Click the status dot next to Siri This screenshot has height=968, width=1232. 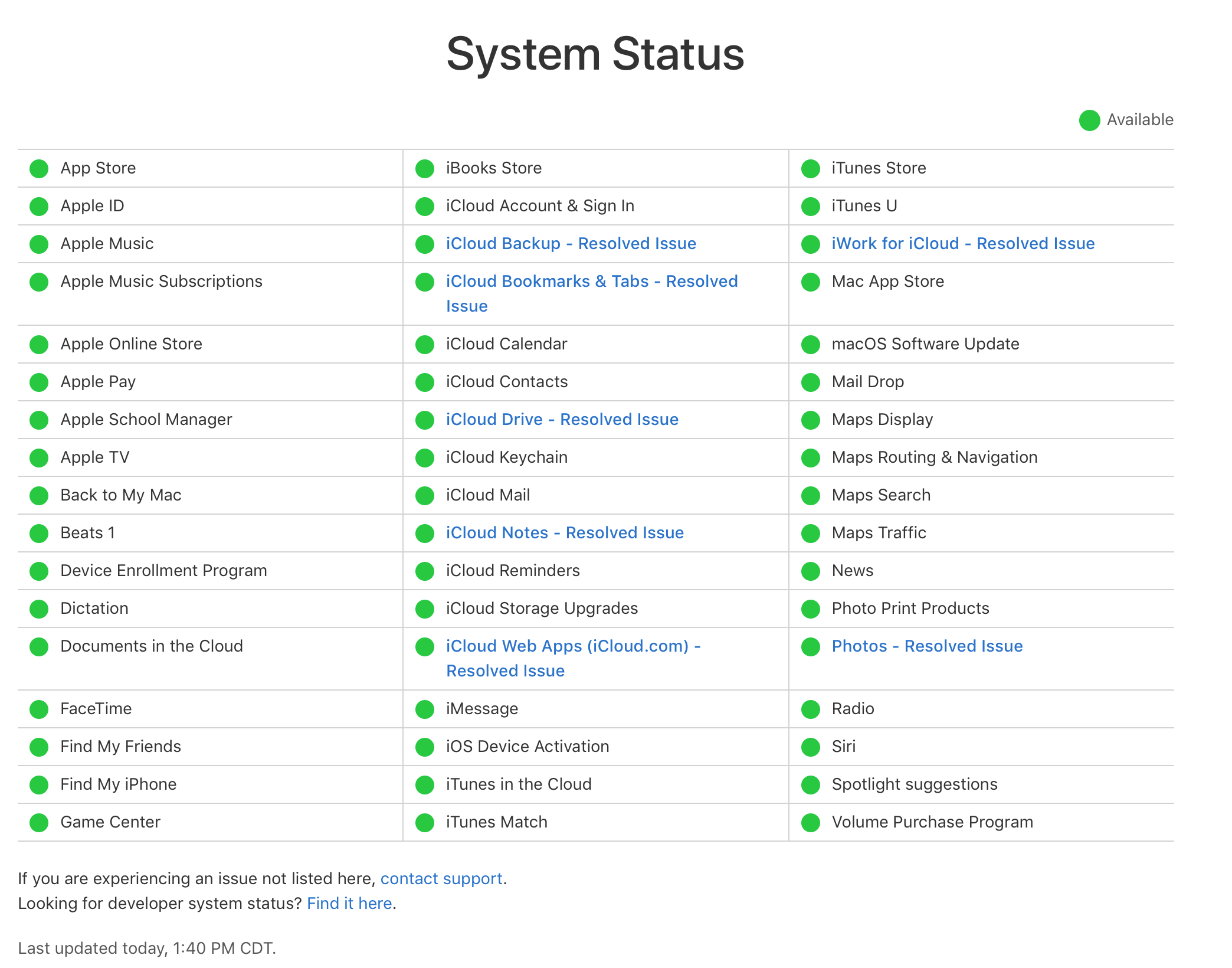[811, 747]
